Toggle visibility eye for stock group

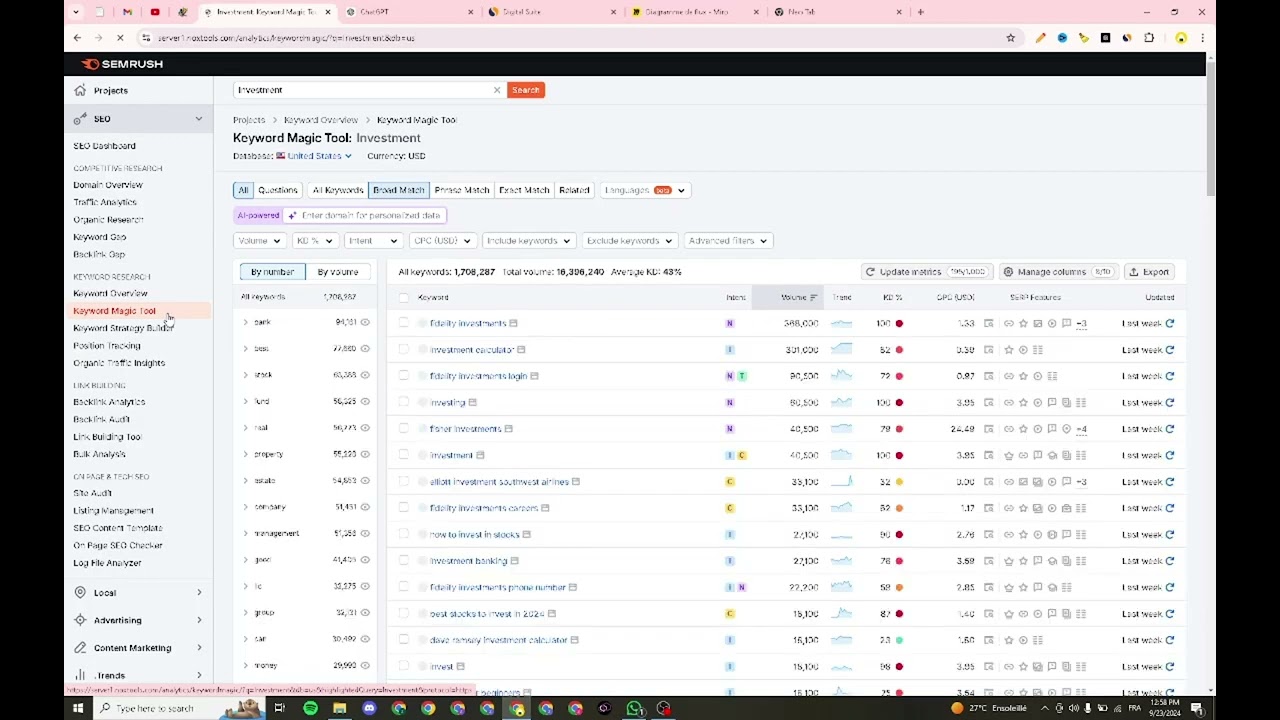point(365,375)
